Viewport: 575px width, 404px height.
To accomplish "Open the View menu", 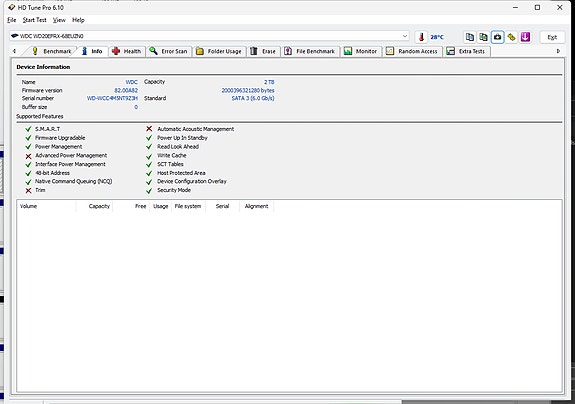I will coord(59,20).
